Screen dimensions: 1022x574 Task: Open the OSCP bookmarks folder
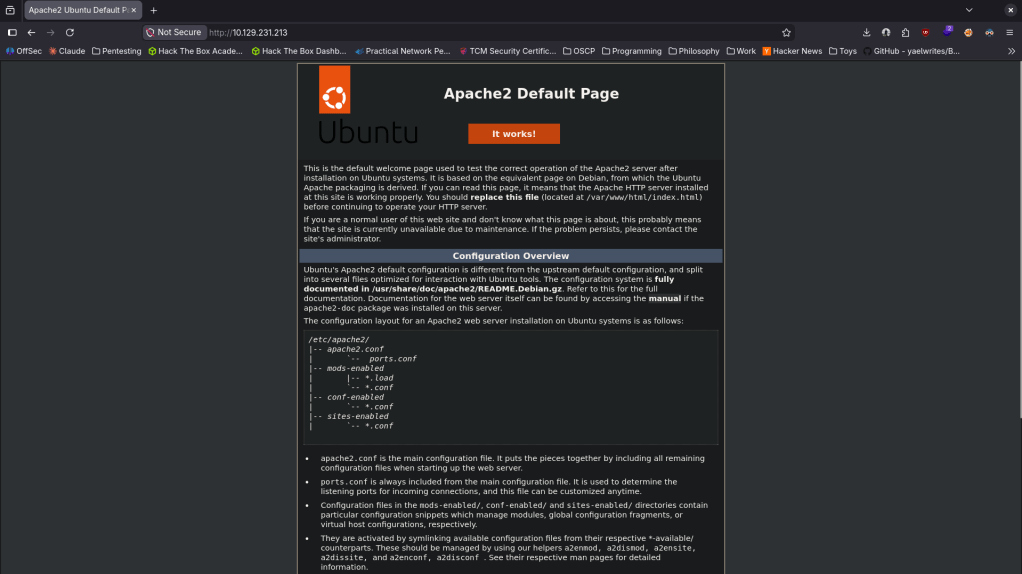[579, 51]
